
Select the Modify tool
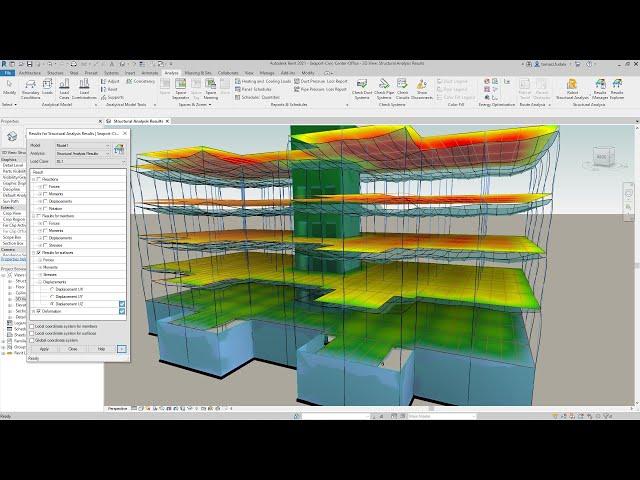(x=9, y=88)
